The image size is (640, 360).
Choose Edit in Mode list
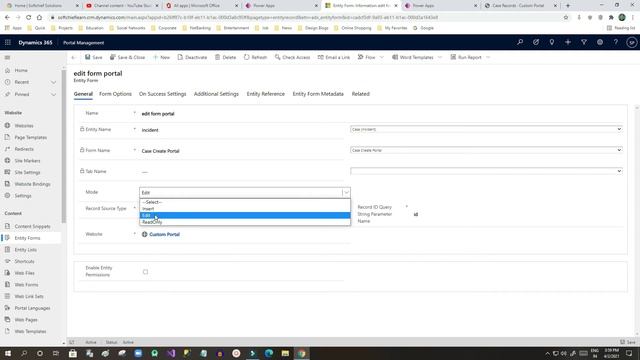click(245, 215)
